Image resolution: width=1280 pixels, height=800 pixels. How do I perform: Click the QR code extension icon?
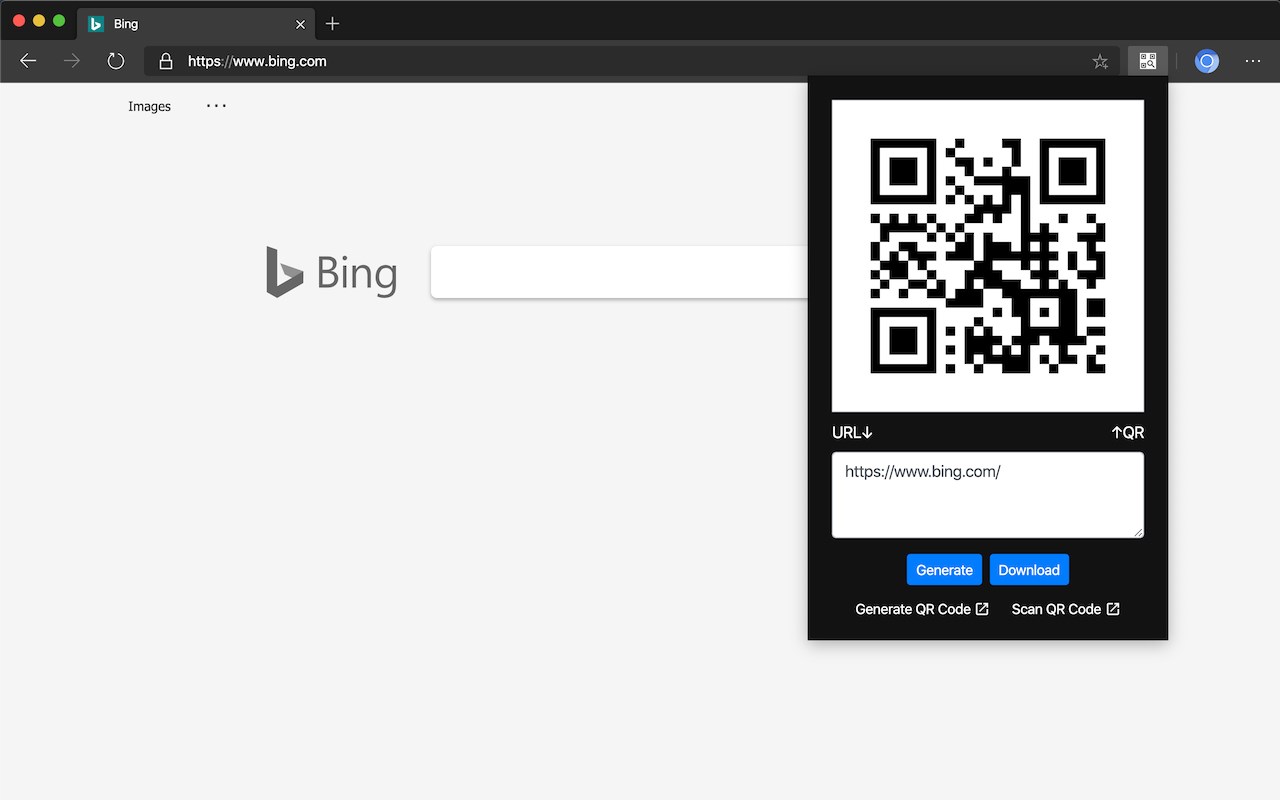pos(1147,61)
